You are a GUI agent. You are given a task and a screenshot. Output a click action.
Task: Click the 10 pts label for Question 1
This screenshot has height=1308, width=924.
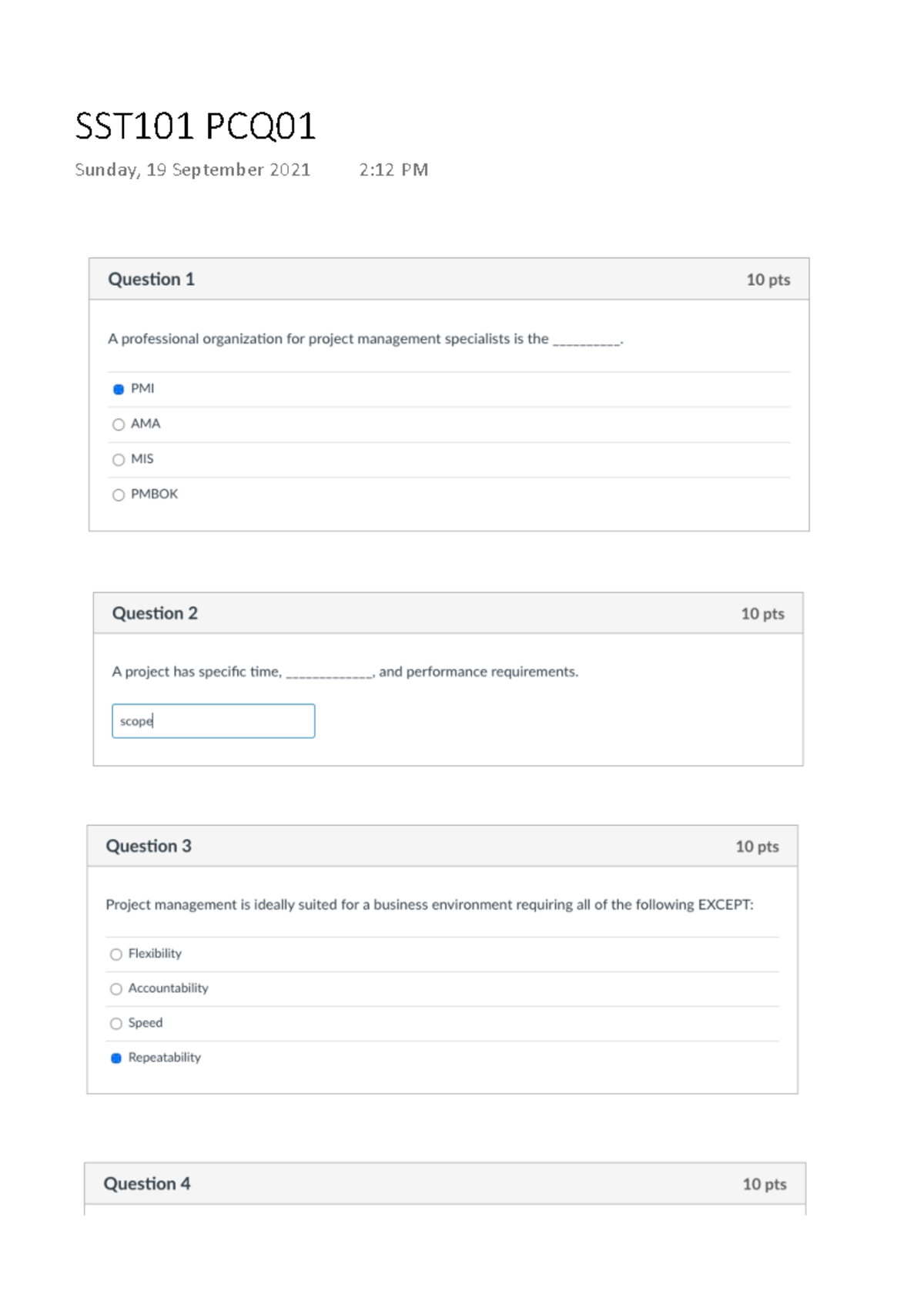click(768, 280)
